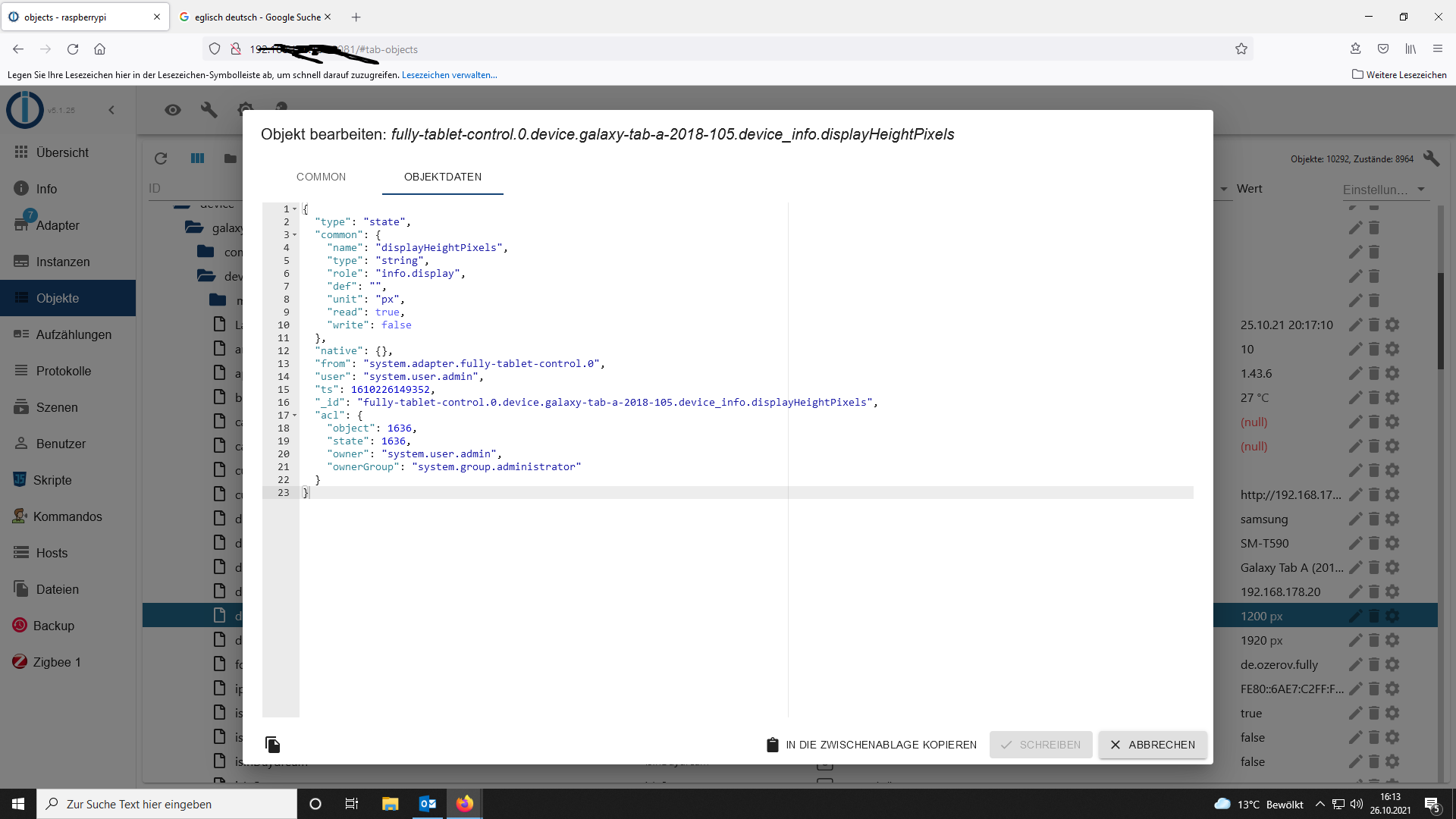Click IN DIE ZWISCHENABLAGE KOPIEREN button
The width and height of the screenshot is (1456, 819).
[871, 745]
